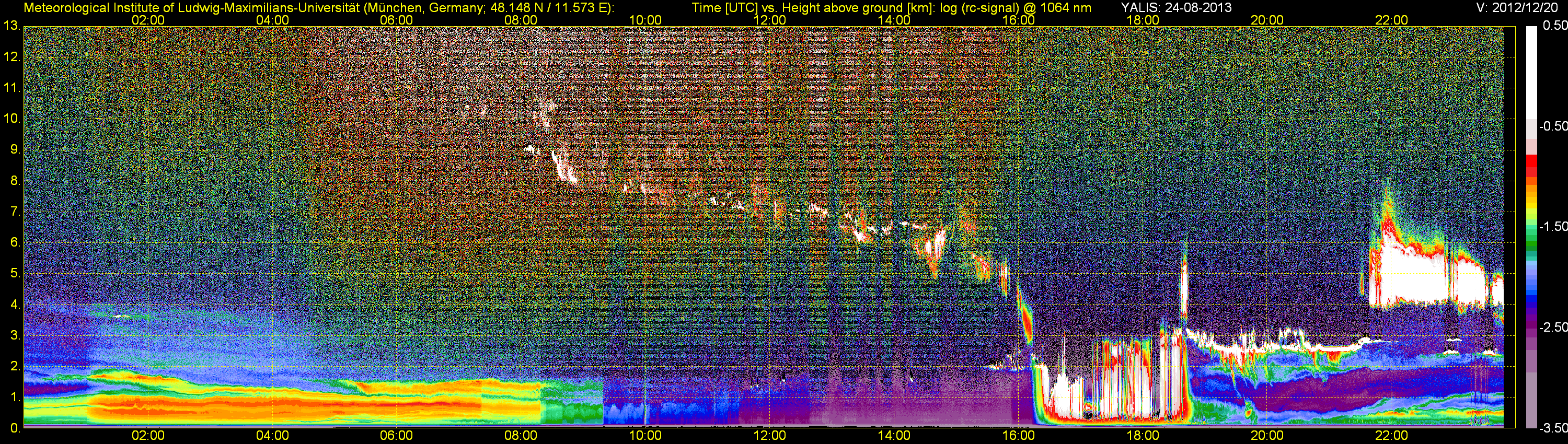Click the '0.50' colorbar value
Viewport: 1568px width, 444px height.
tap(1554, 26)
